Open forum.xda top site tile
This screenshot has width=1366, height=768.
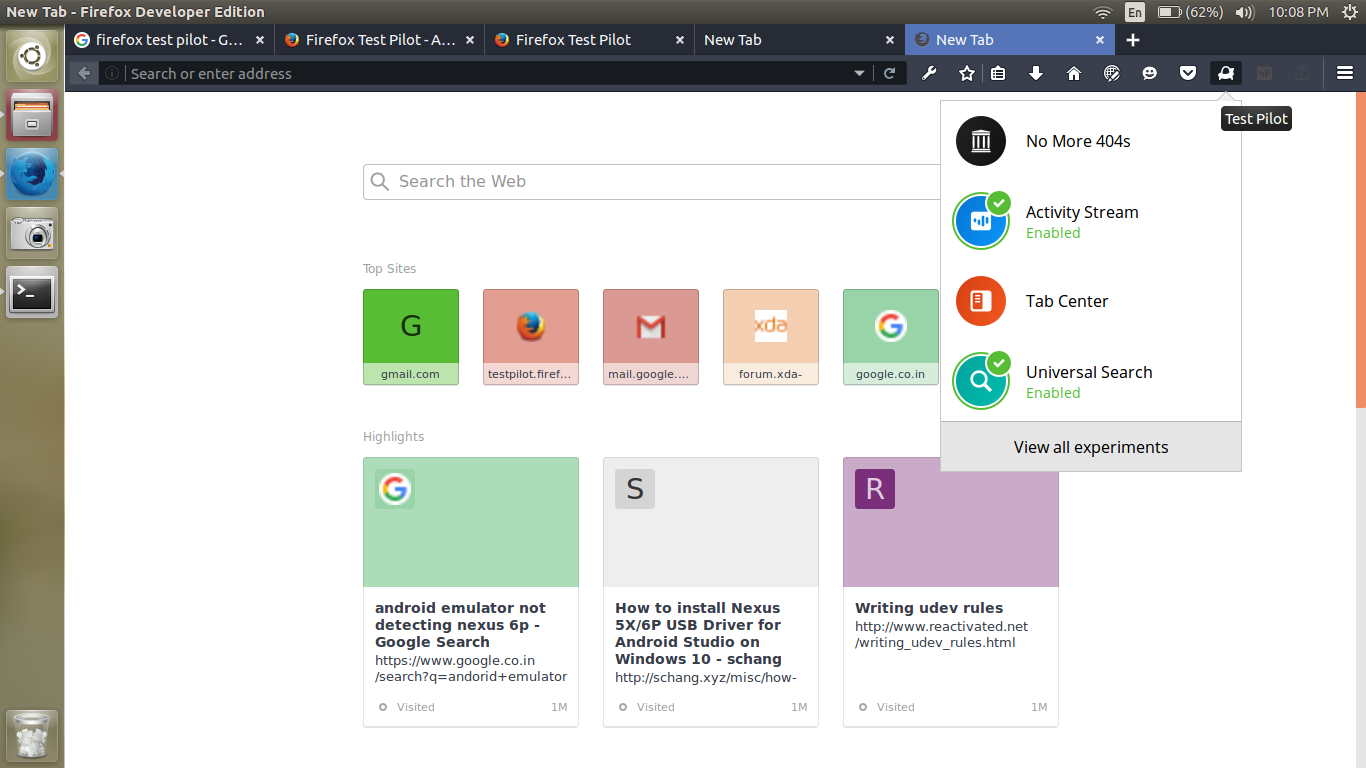coord(771,337)
